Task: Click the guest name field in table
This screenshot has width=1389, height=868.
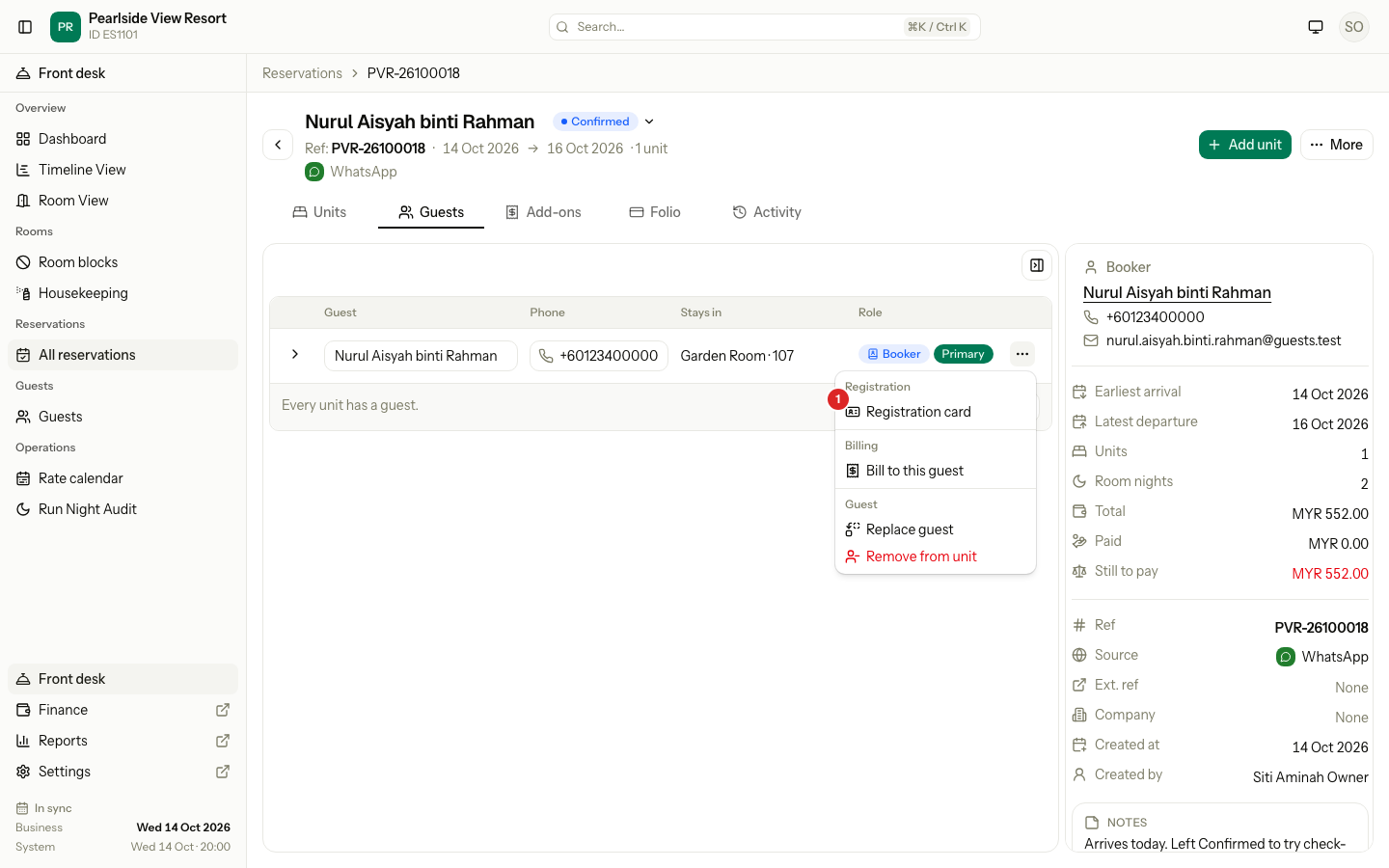Action: (421, 356)
